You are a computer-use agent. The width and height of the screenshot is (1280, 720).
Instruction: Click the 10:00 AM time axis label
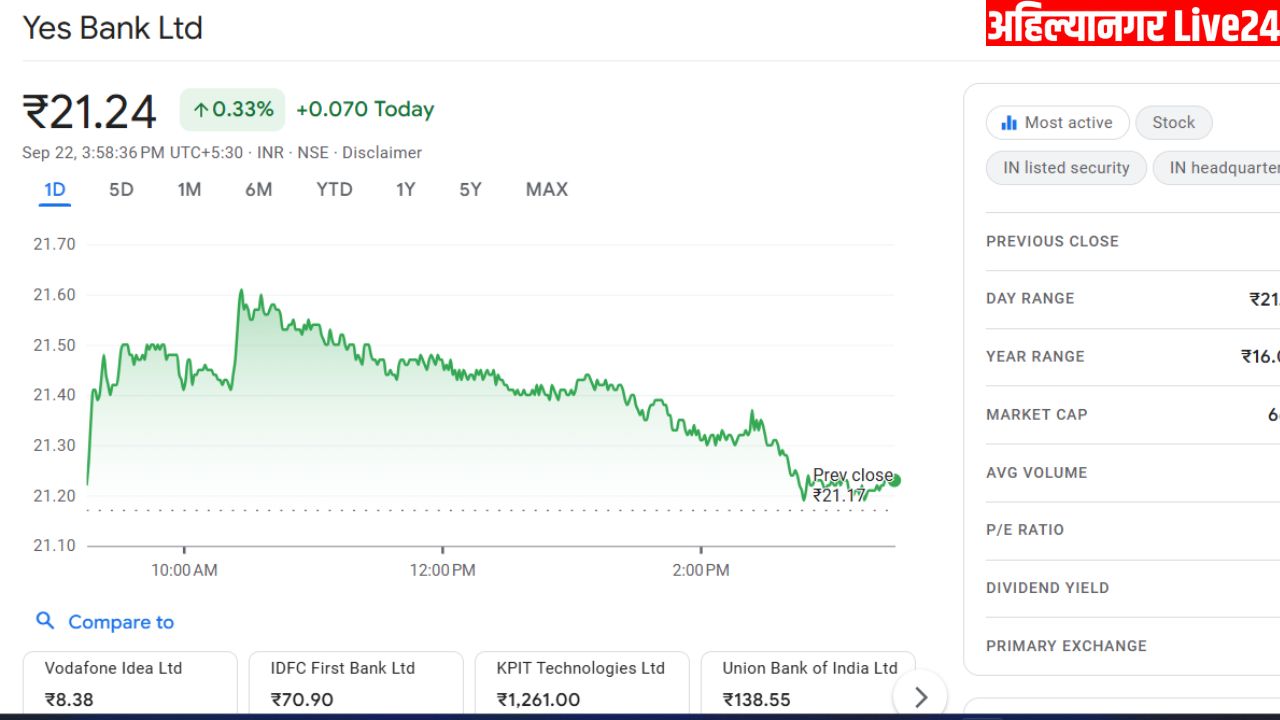pos(184,570)
